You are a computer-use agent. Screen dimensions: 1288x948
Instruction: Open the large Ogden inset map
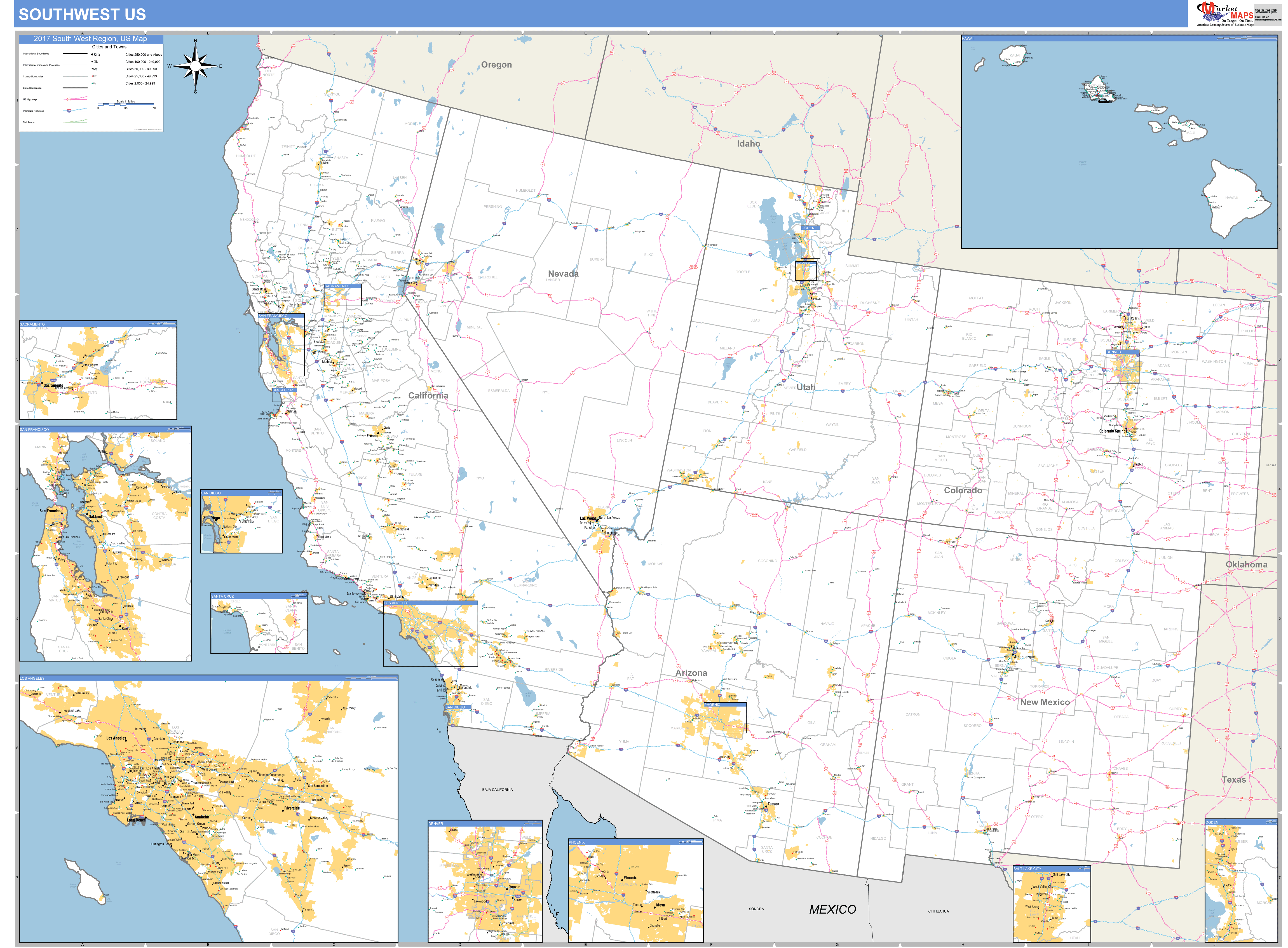click(1241, 880)
